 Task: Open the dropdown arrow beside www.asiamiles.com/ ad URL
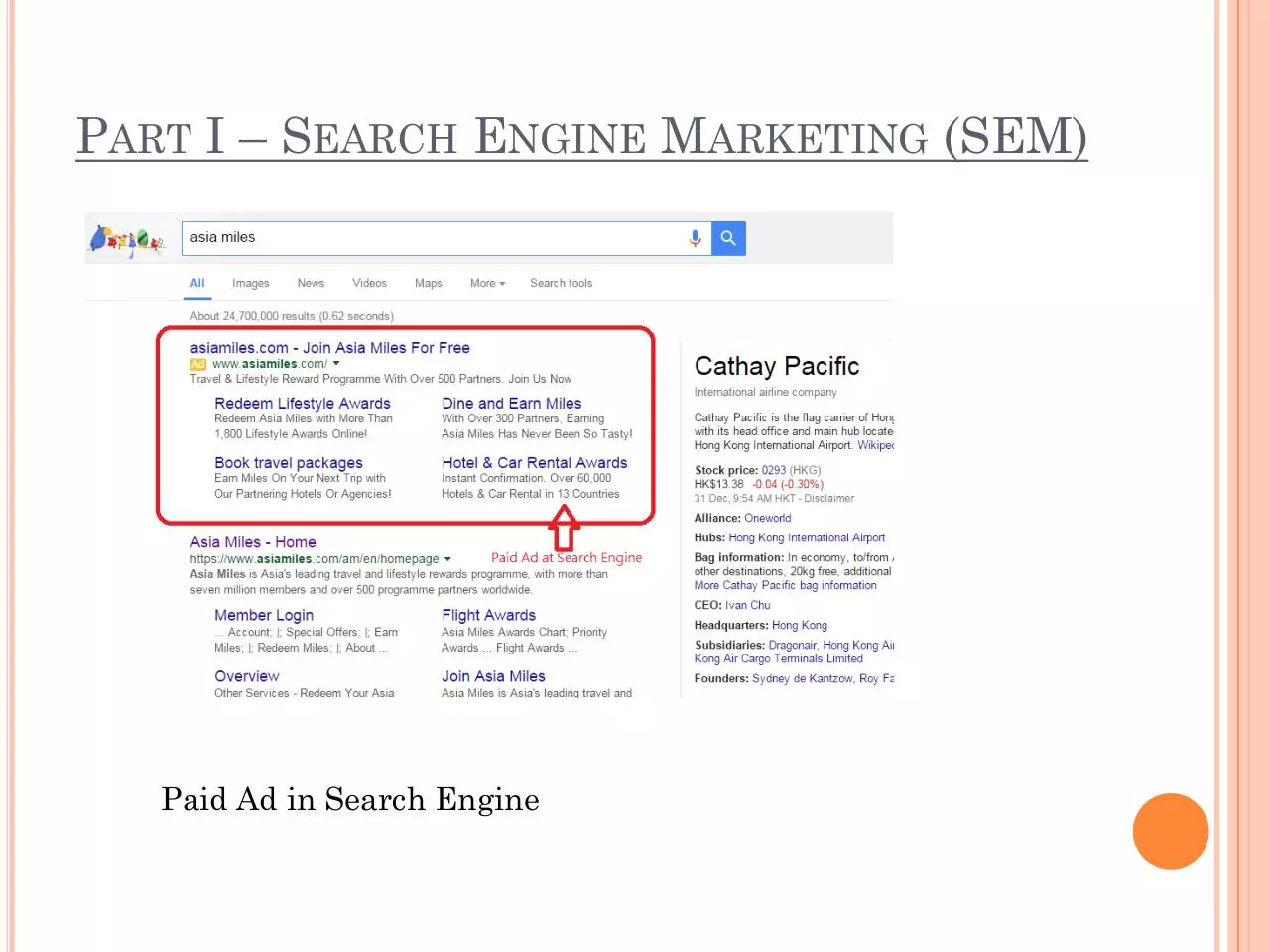point(336,364)
